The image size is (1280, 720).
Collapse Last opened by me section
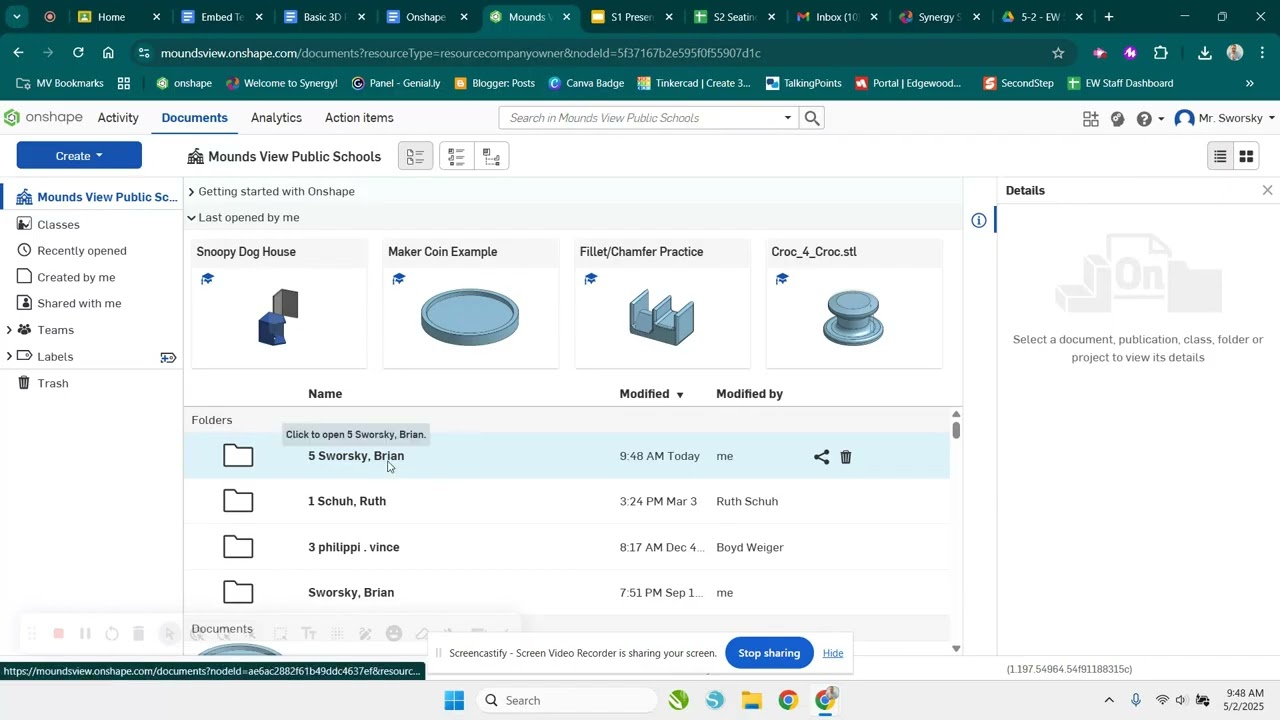191,218
